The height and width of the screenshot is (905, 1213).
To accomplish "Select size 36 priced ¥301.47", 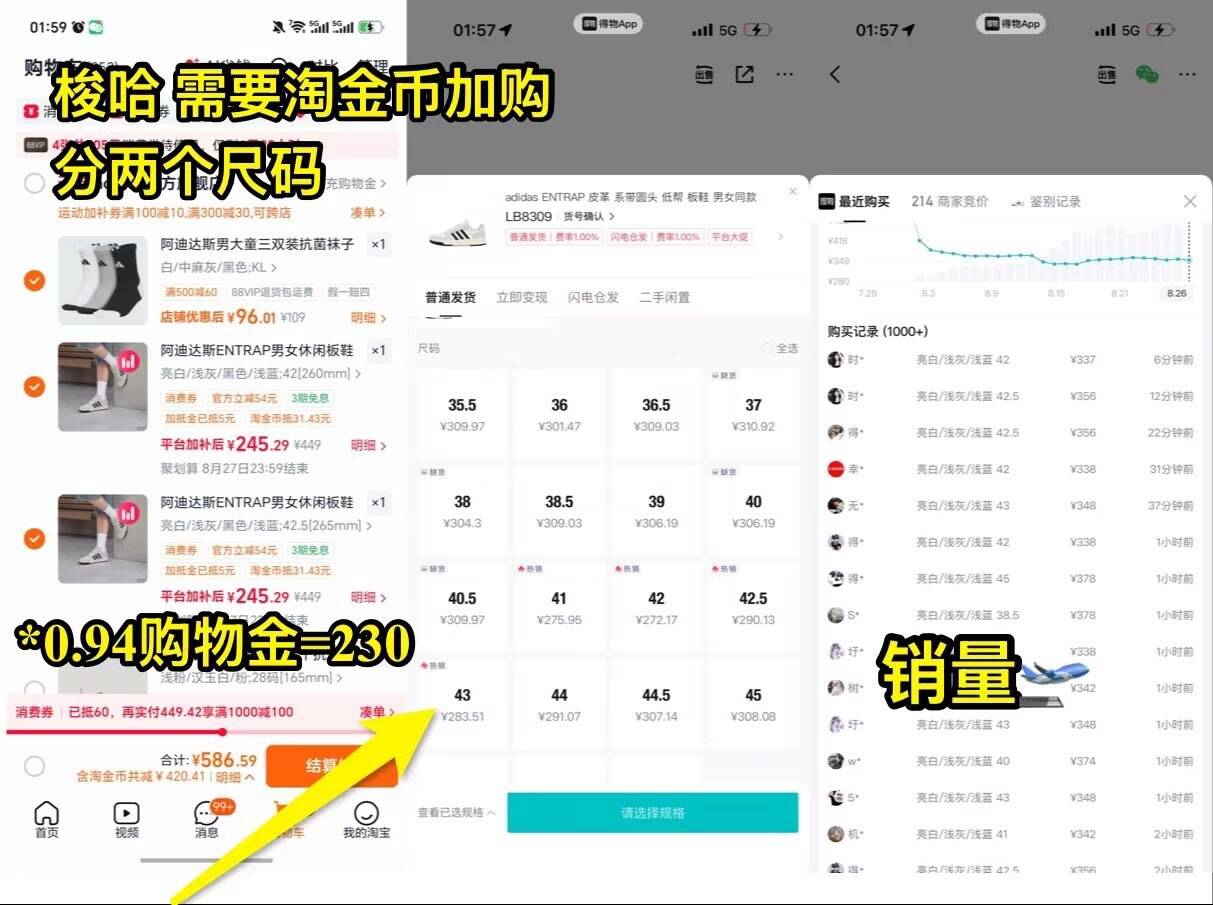I will [559, 414].
